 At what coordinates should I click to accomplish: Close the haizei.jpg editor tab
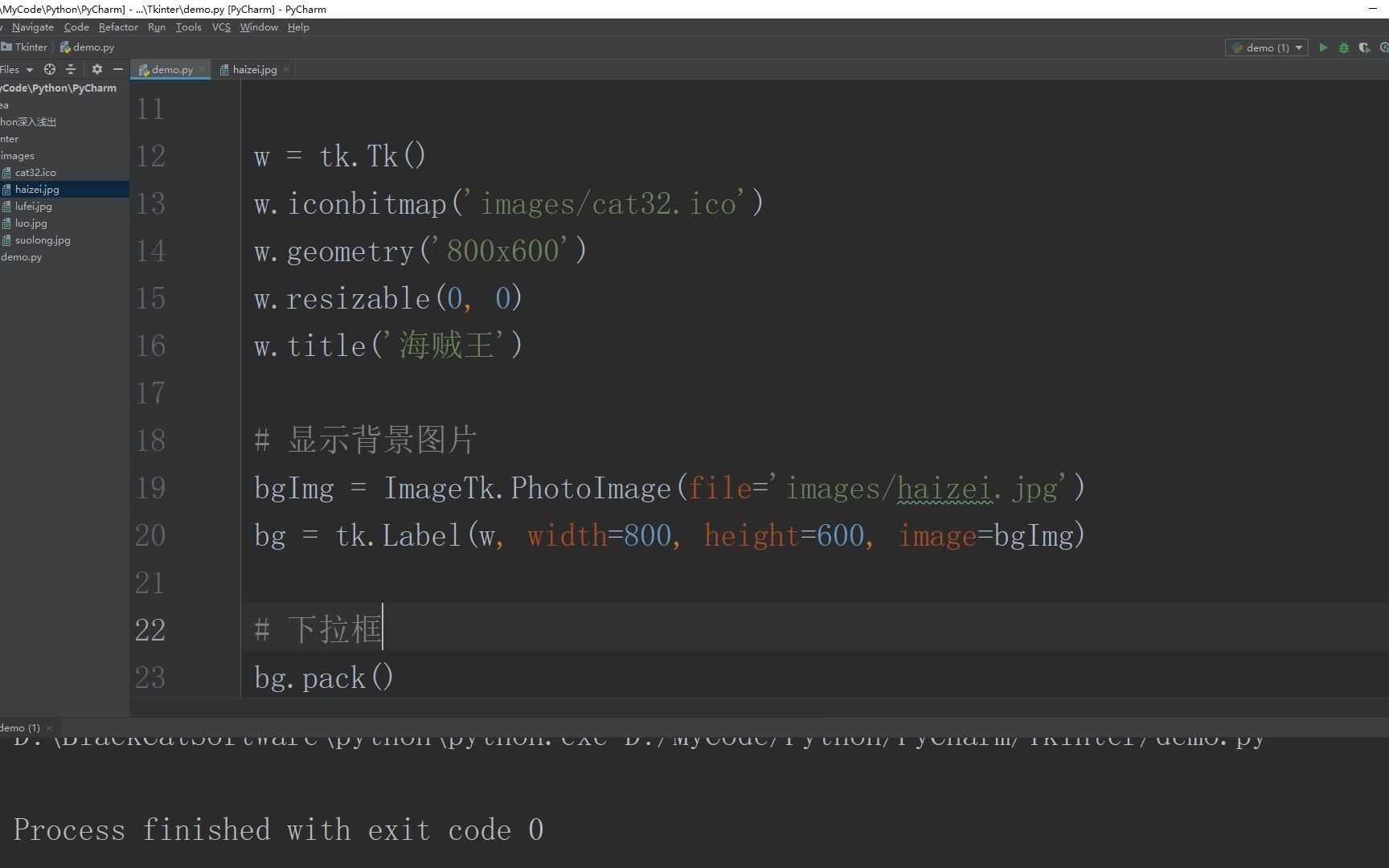tap(286, 69)
